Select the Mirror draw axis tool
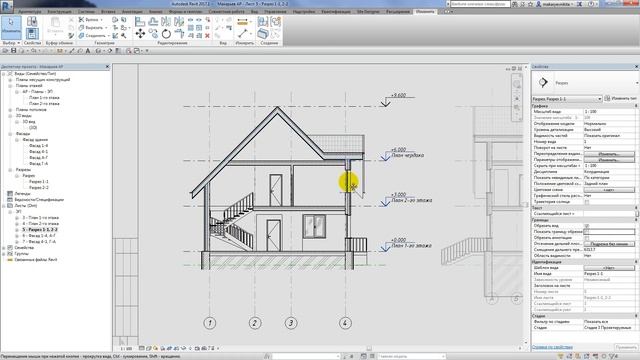 pos(179,22)
